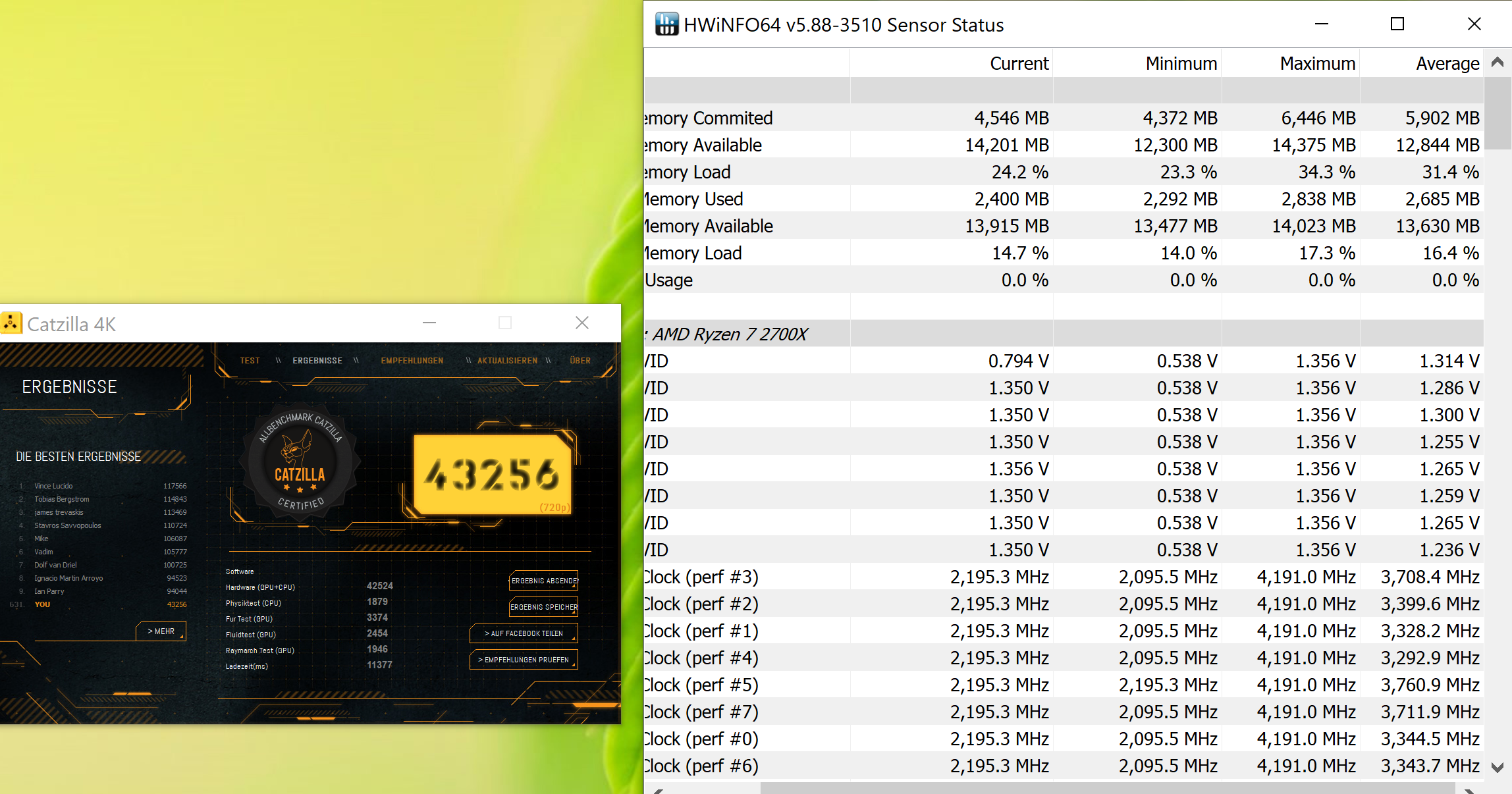Click the EMPFEHLUNGEN PRUEFEN button
Viewport: 1512px width, 794px height.
524,660
